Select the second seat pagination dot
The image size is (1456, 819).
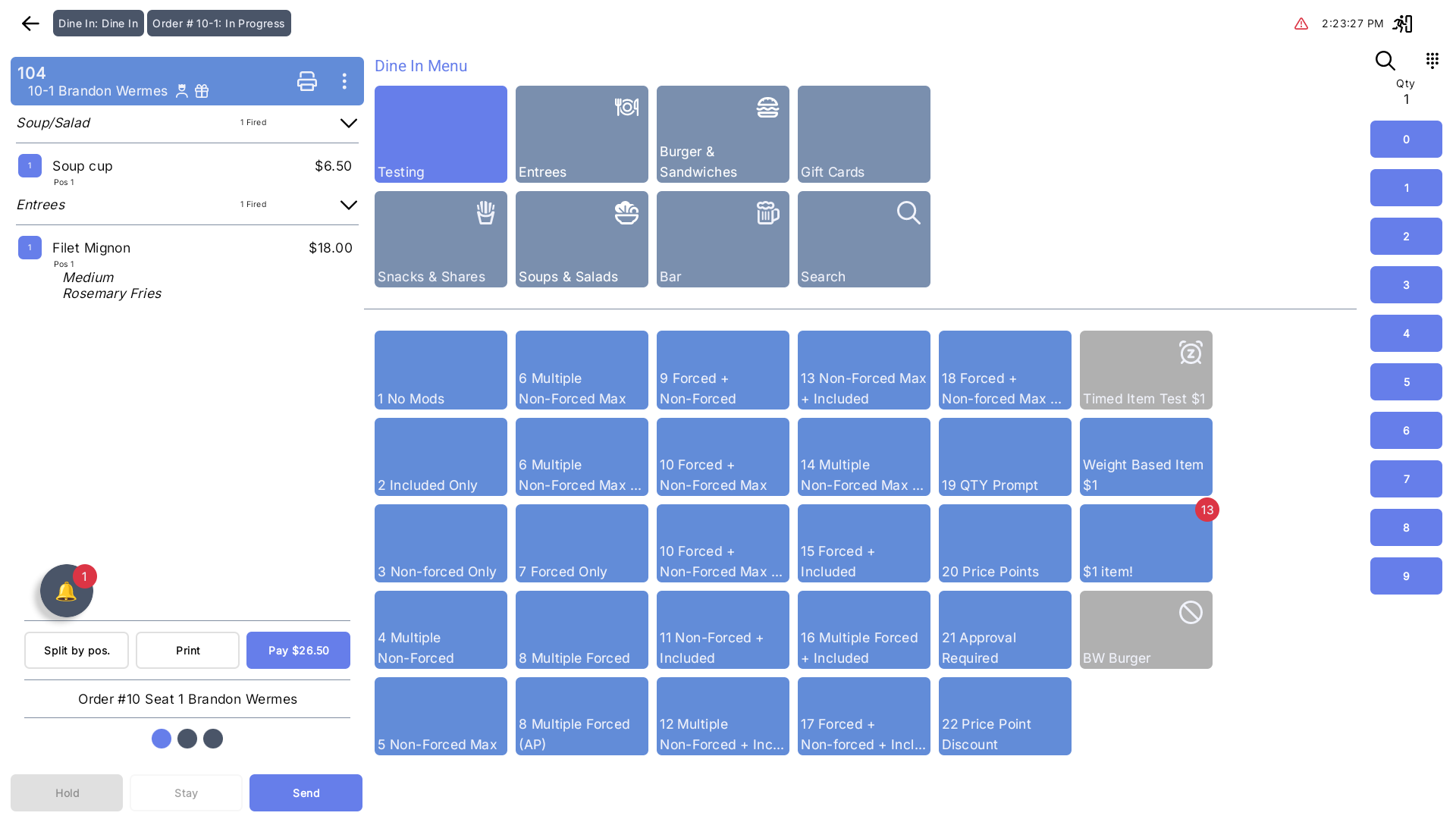click(187, 739)
